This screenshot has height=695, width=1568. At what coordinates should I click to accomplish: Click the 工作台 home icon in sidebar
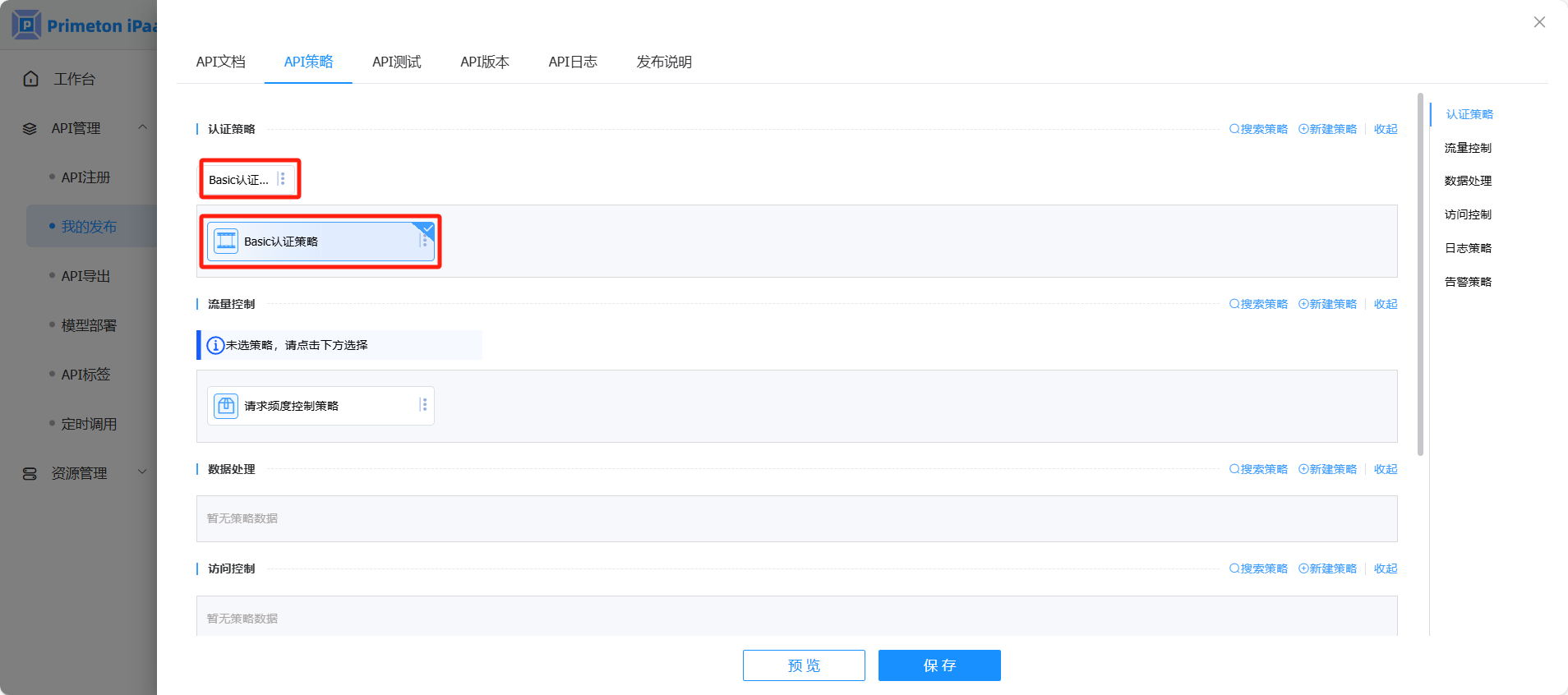click(31, 79)
